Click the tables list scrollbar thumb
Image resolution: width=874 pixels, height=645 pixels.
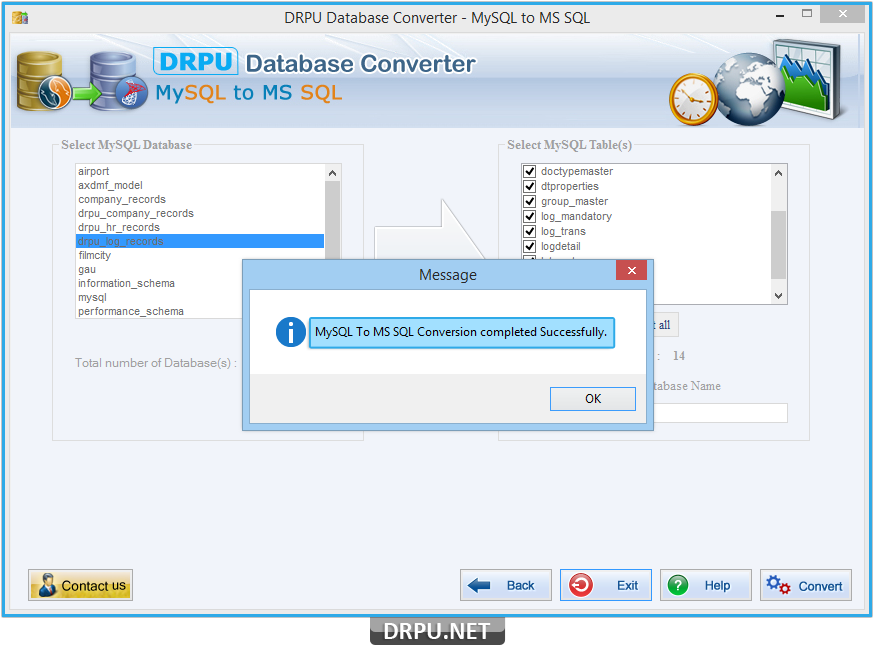[x=779, y=244]
